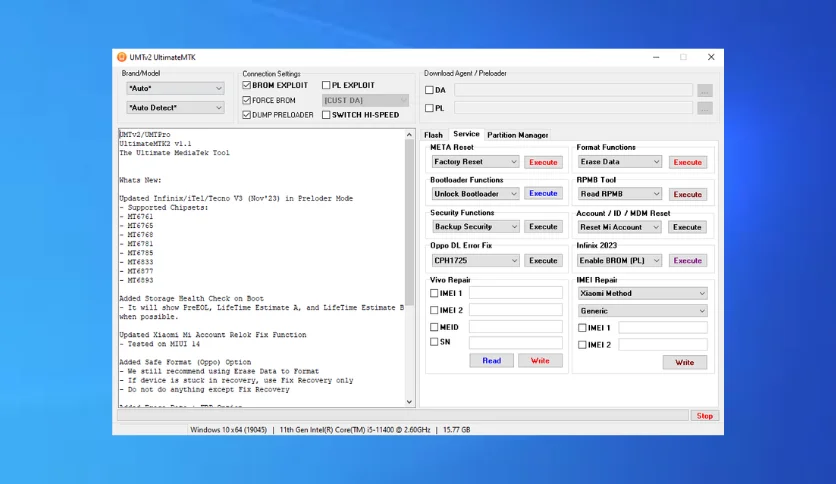The height and width of the screenshot is (484, 836).
Task: Execute Bootloader Functions
Action: click(x=543, y=193)
